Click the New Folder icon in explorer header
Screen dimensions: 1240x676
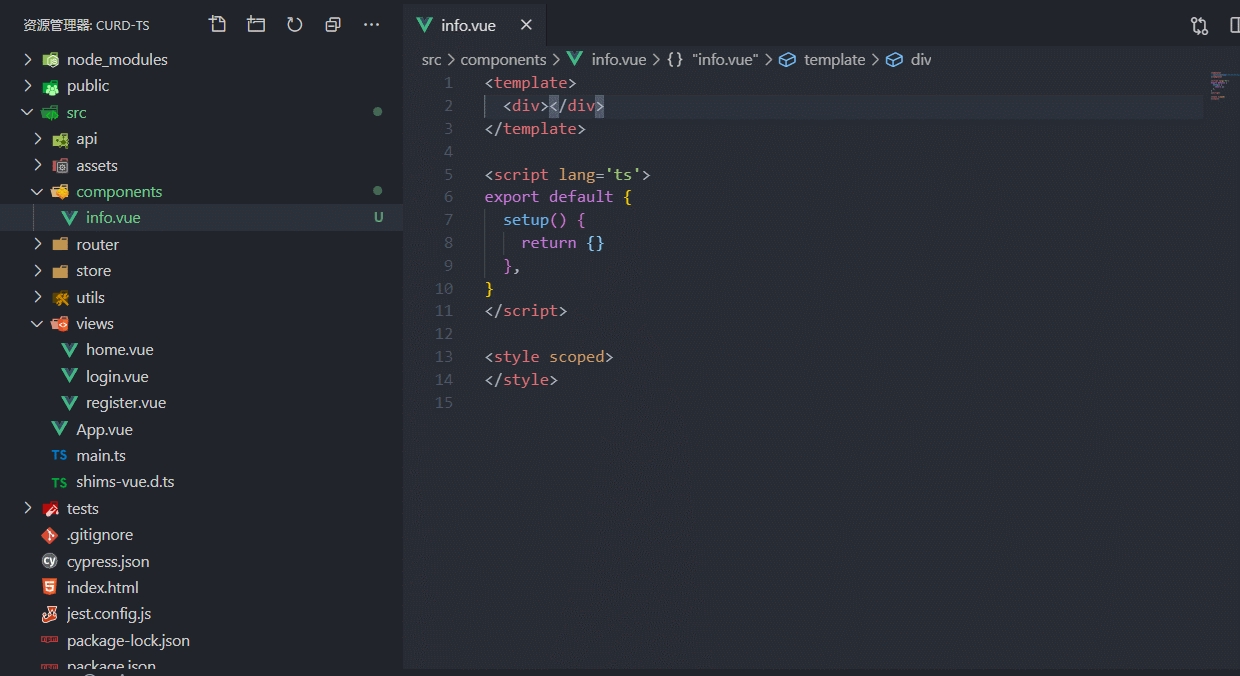[x=256, y=25]
